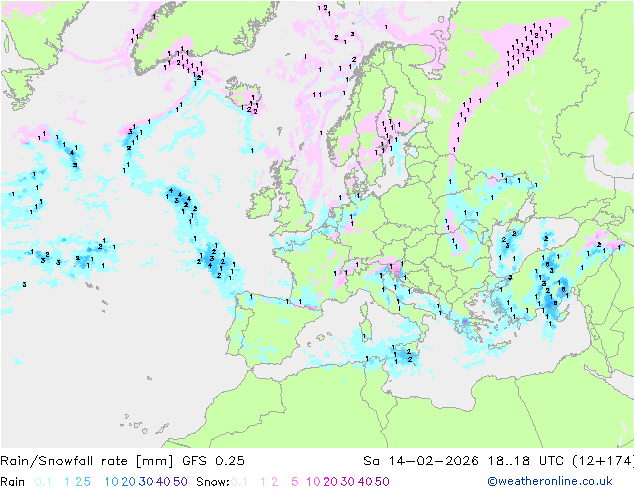Click the 'Snow:' legend label
The image size is (634, 490).
tap(213, 482)
